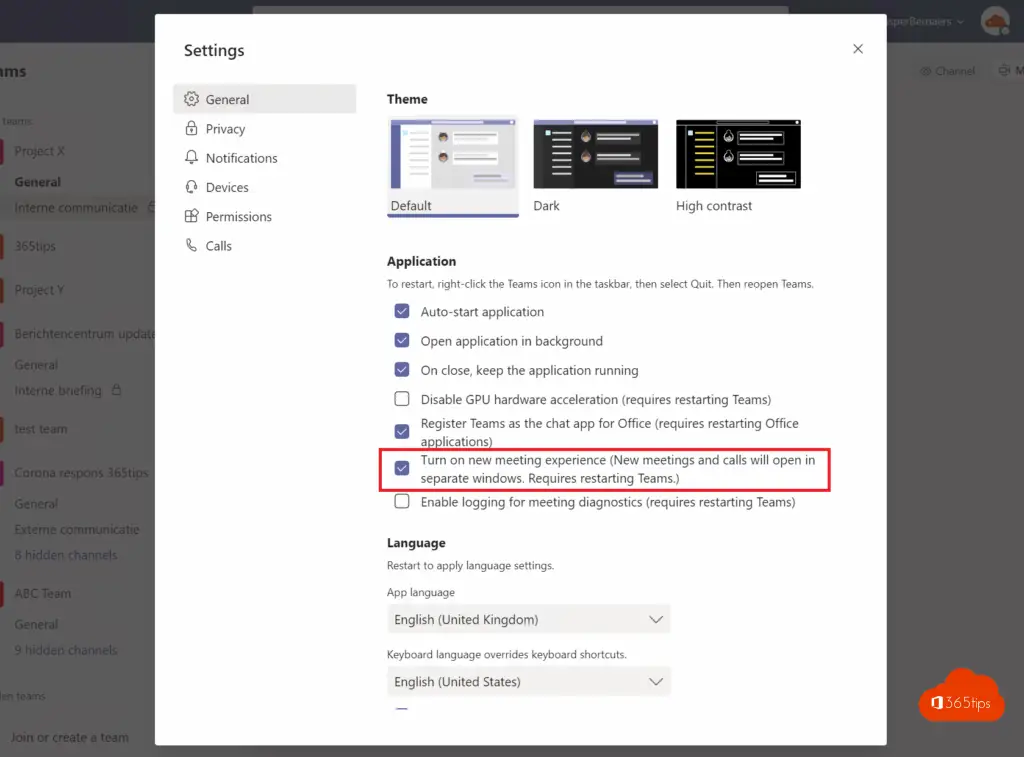This screenshot has height=757, width=1024.
Task: Click the Permissions icon in settings menu
Action: point(192,216)
